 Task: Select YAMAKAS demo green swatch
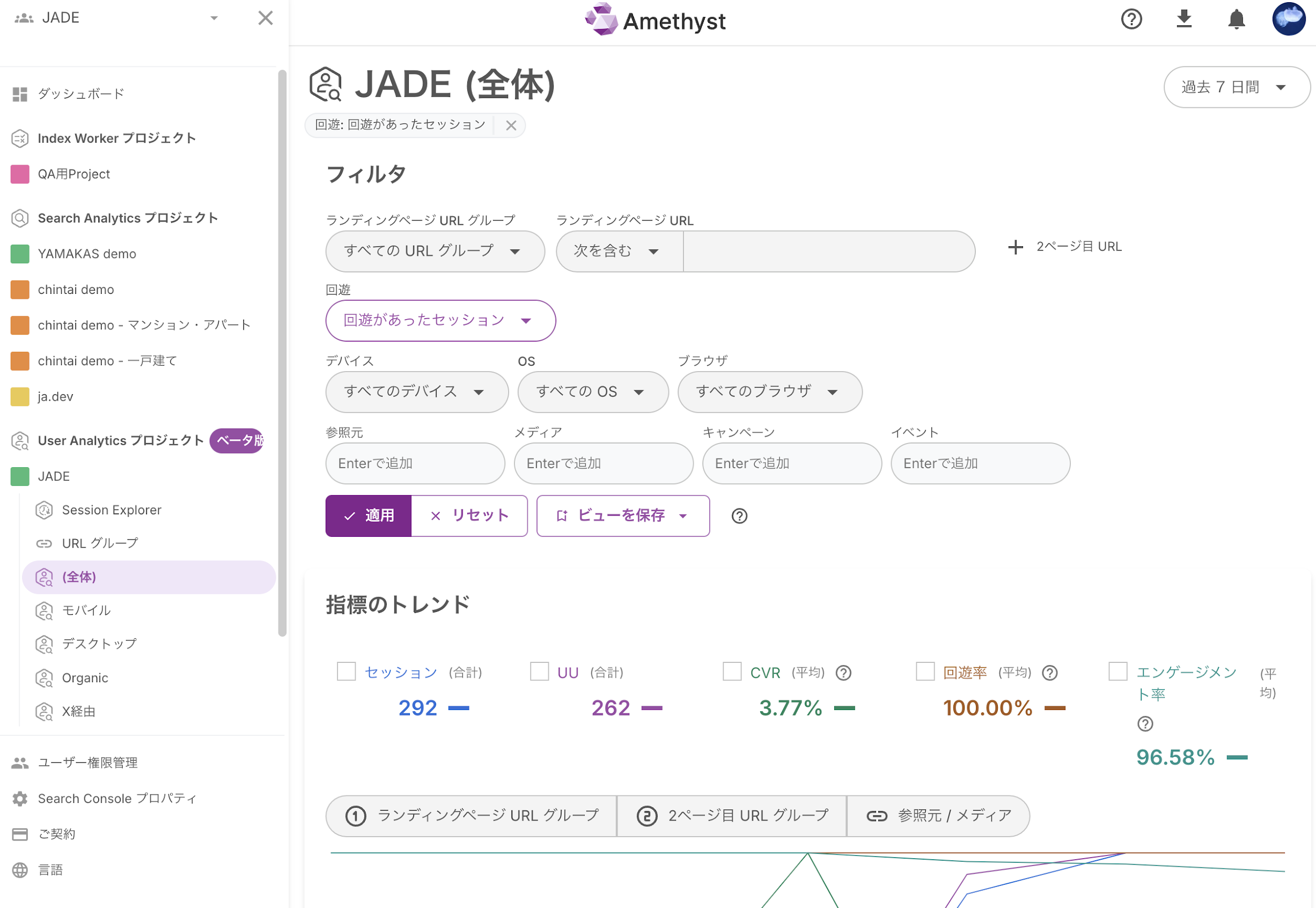(20, 254)
